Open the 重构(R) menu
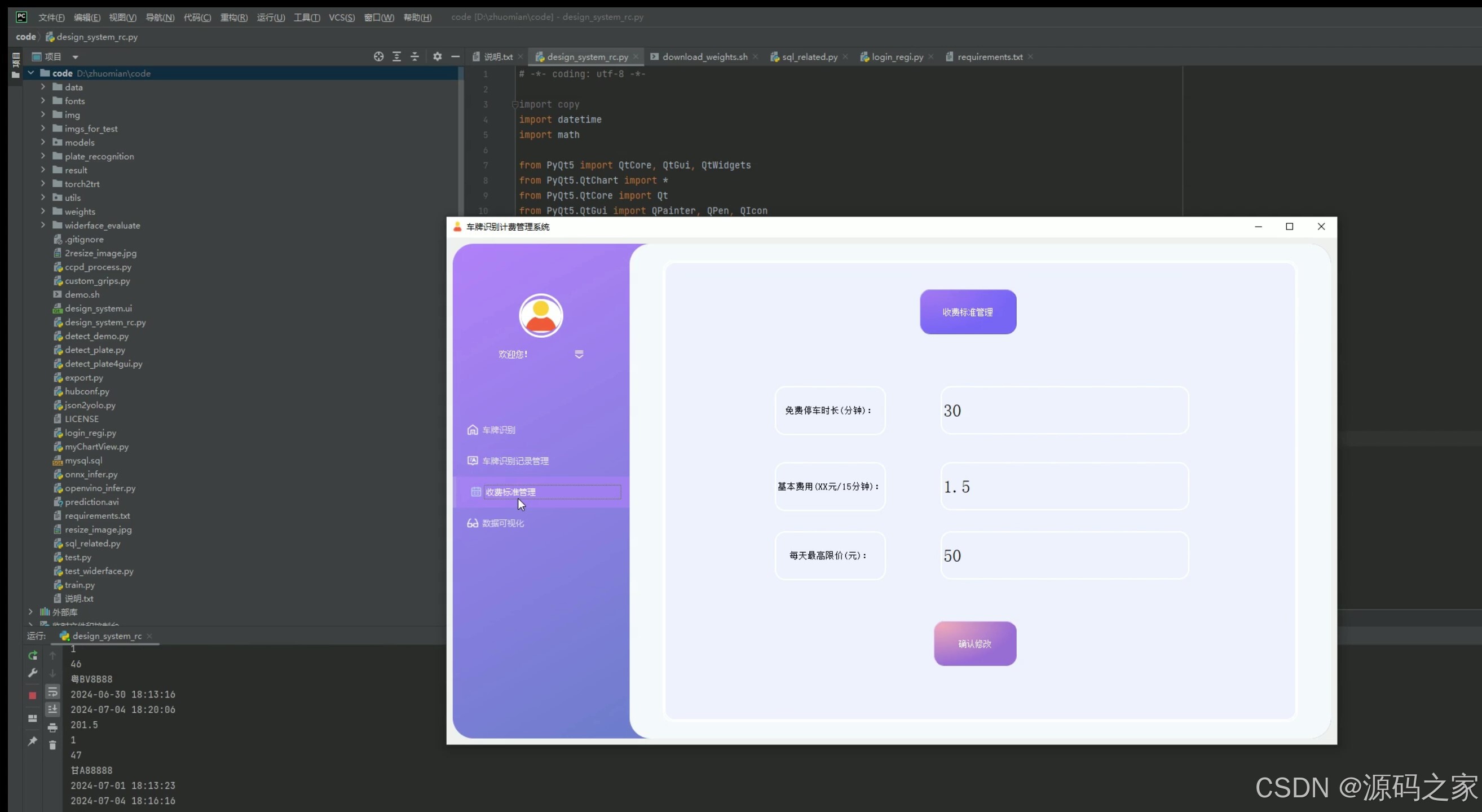Viewport: 1482px width, 812px height. point(233,17)
